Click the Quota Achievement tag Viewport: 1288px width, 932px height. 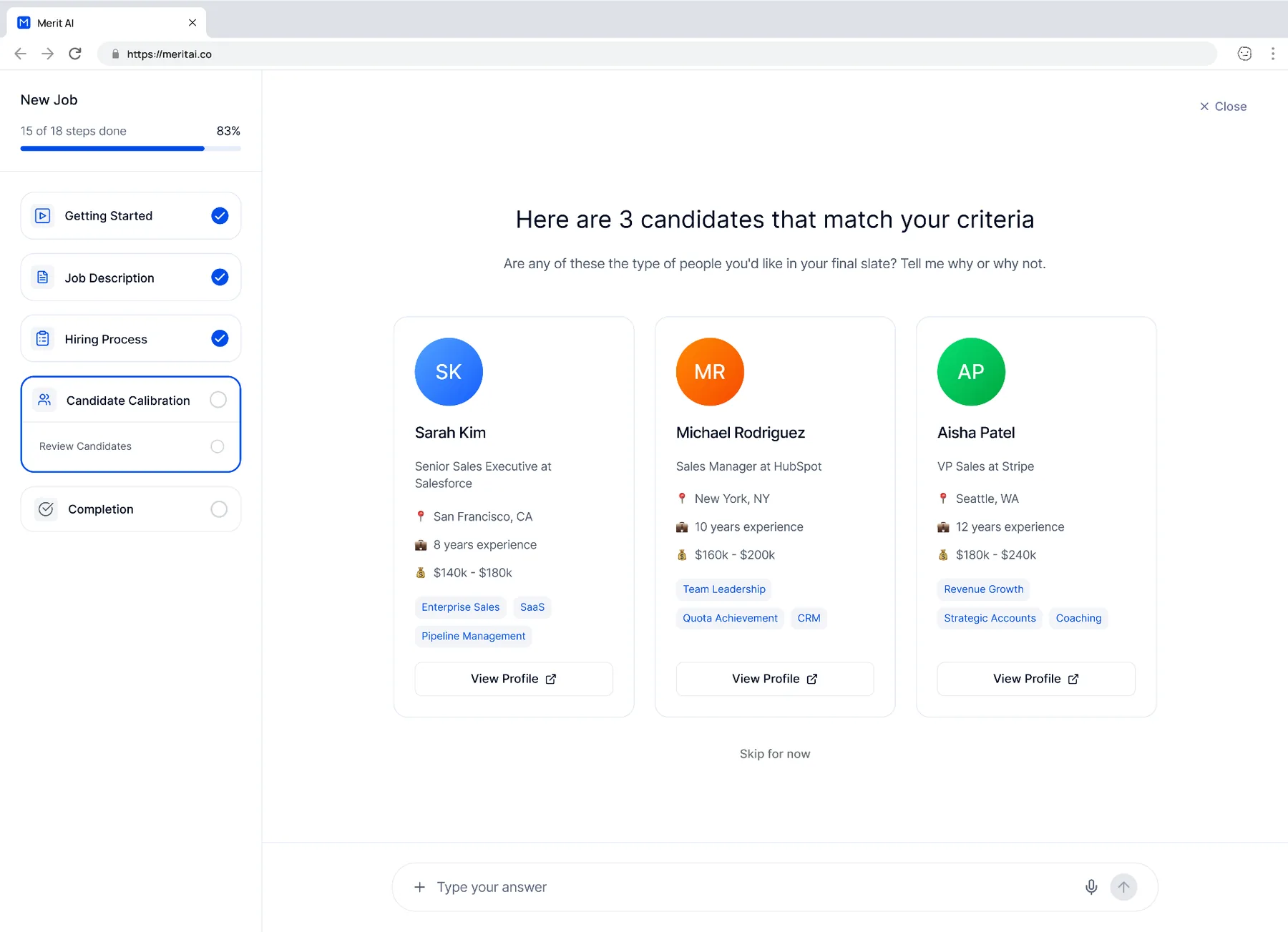click(x=730, y=618)
